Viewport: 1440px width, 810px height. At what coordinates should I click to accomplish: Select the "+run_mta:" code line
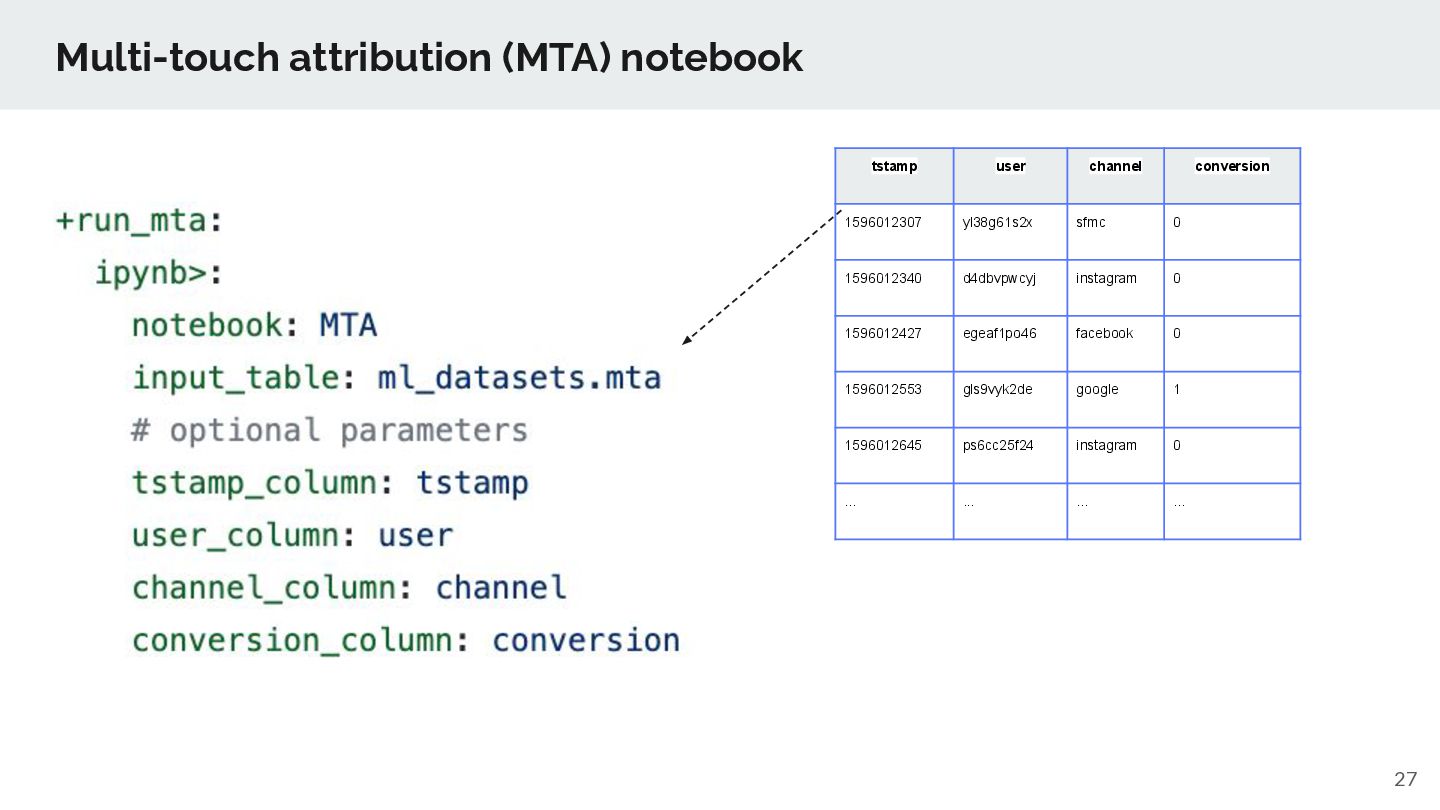[140, 221]
